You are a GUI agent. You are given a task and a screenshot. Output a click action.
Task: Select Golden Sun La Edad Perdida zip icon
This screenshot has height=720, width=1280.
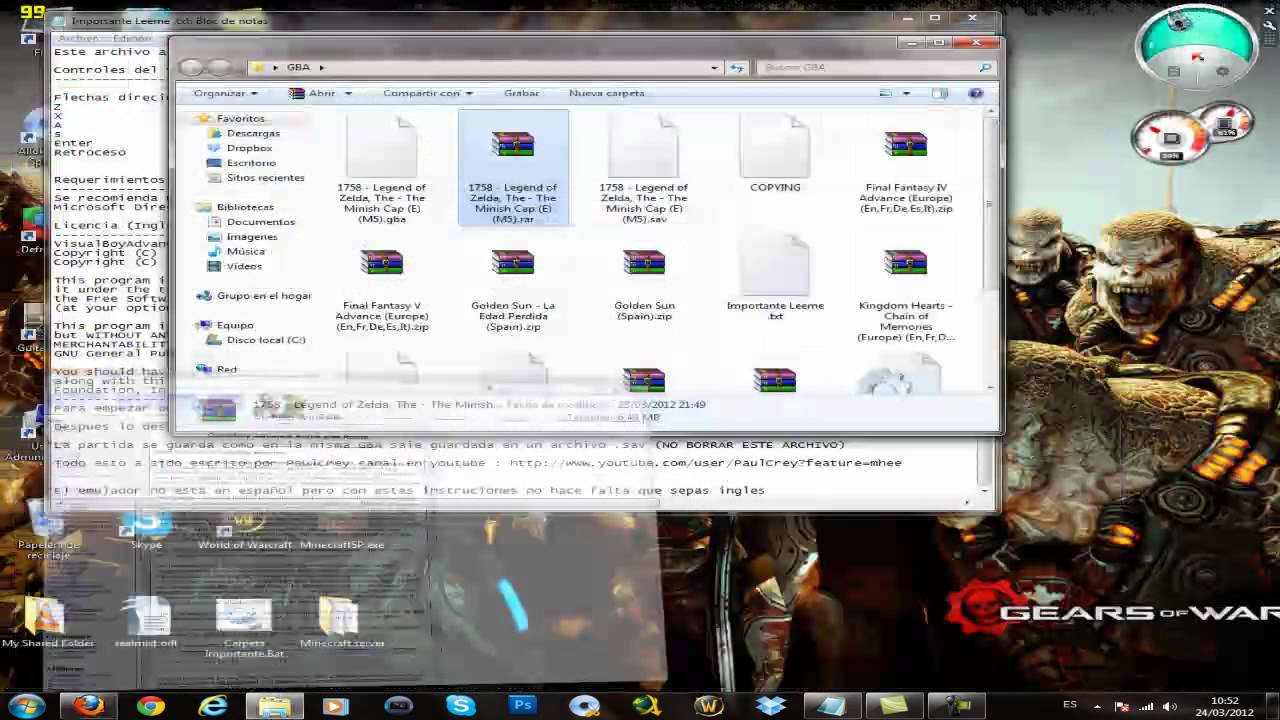[x=513, y=265]
